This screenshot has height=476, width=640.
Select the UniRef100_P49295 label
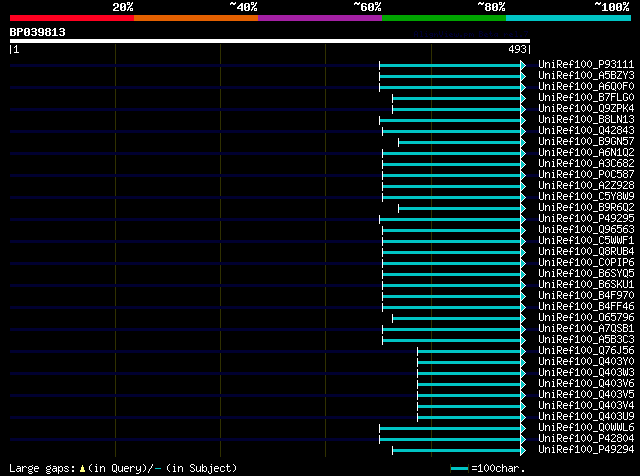586,219
